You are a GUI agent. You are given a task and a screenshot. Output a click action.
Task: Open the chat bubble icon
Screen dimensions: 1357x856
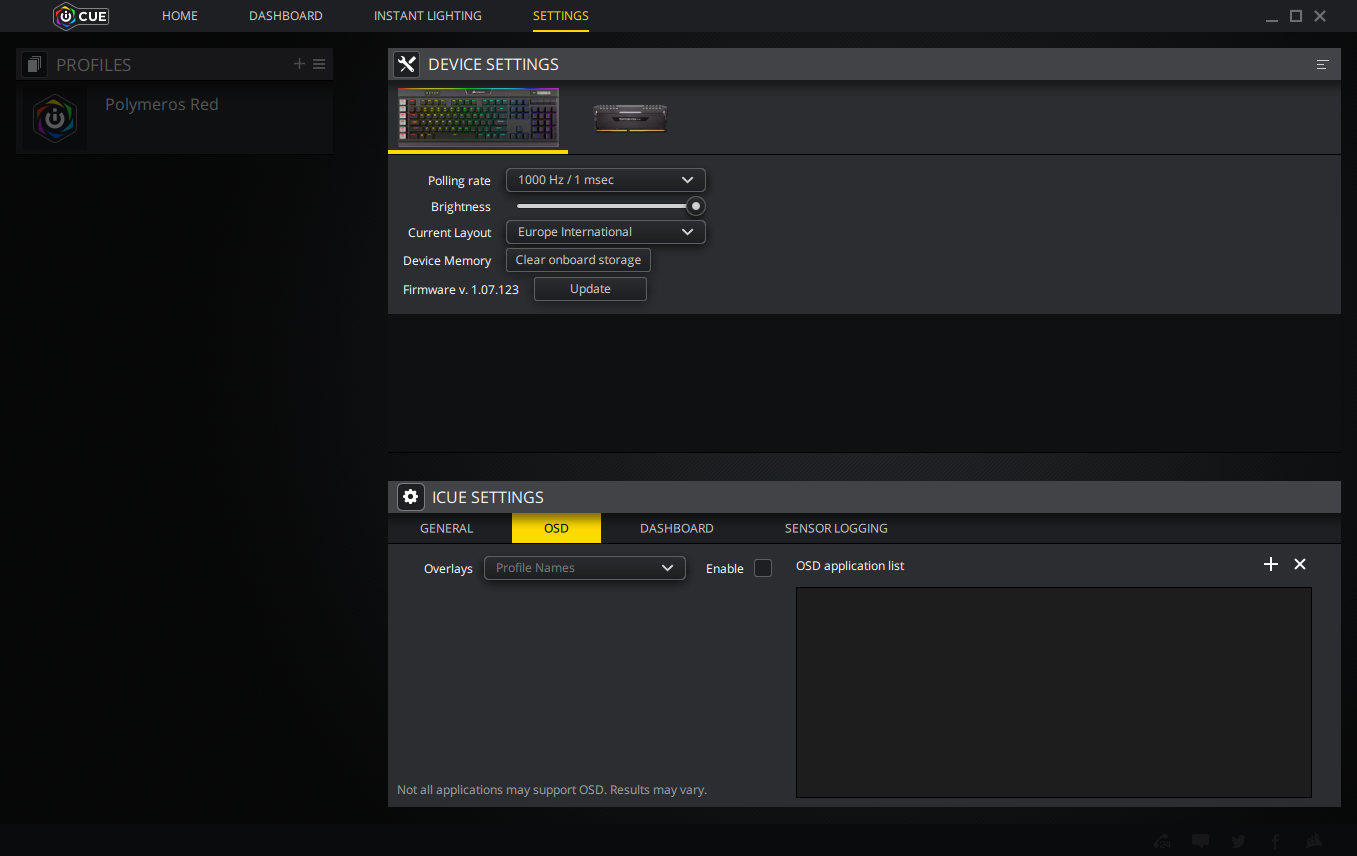point(1201,841)
